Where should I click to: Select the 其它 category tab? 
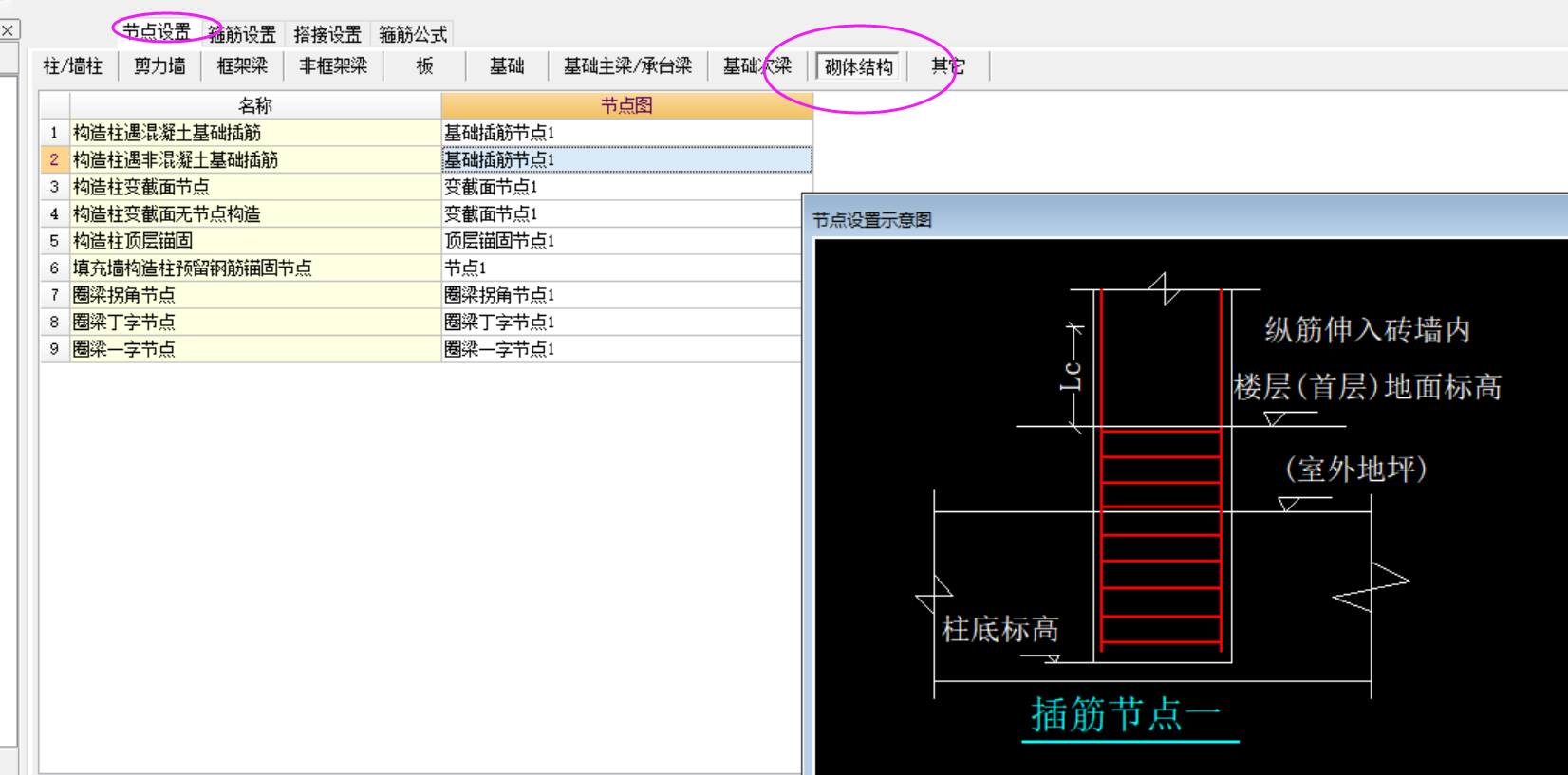pos(947,66)
